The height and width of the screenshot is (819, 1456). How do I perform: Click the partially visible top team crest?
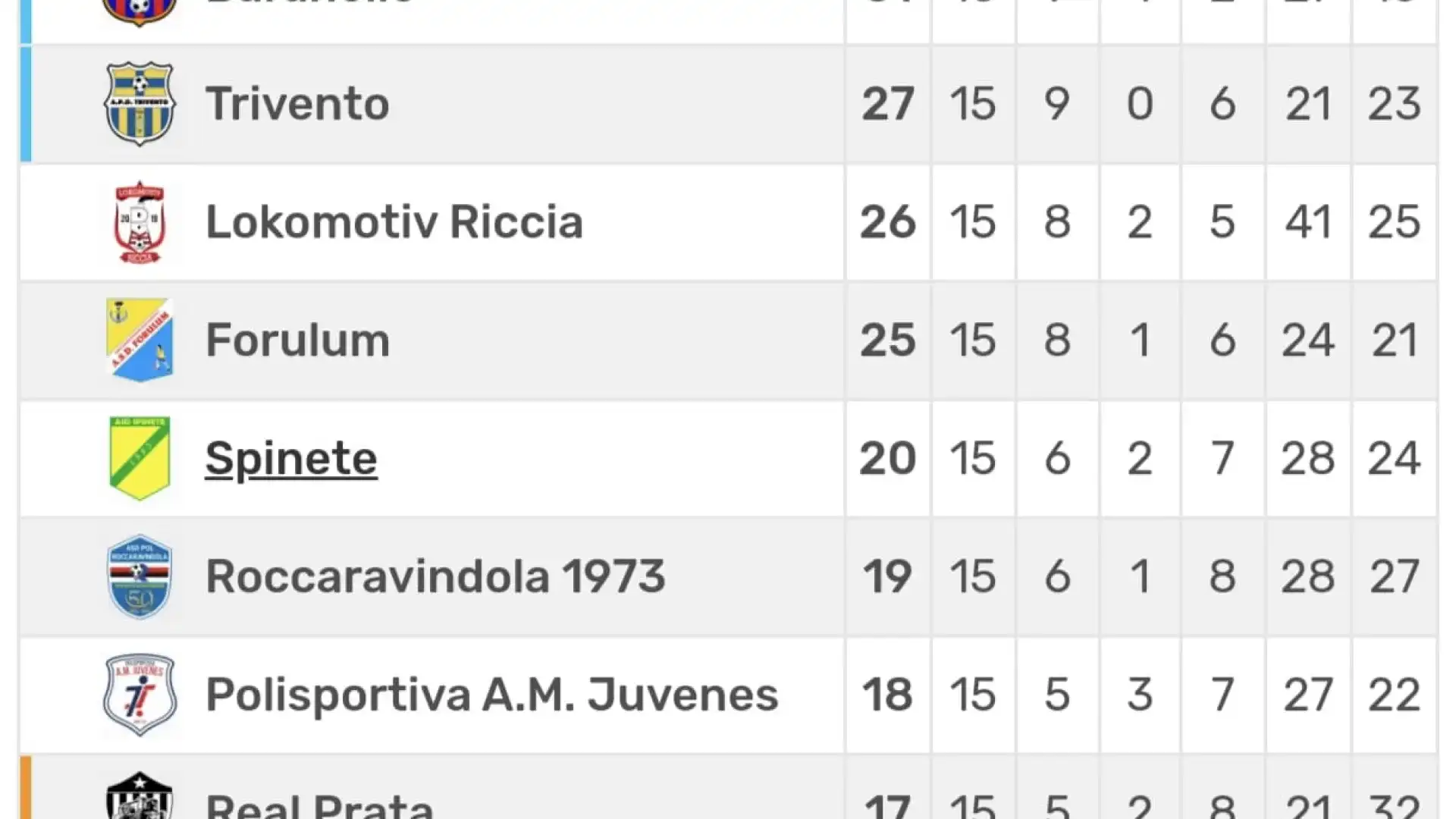(140, 13)
